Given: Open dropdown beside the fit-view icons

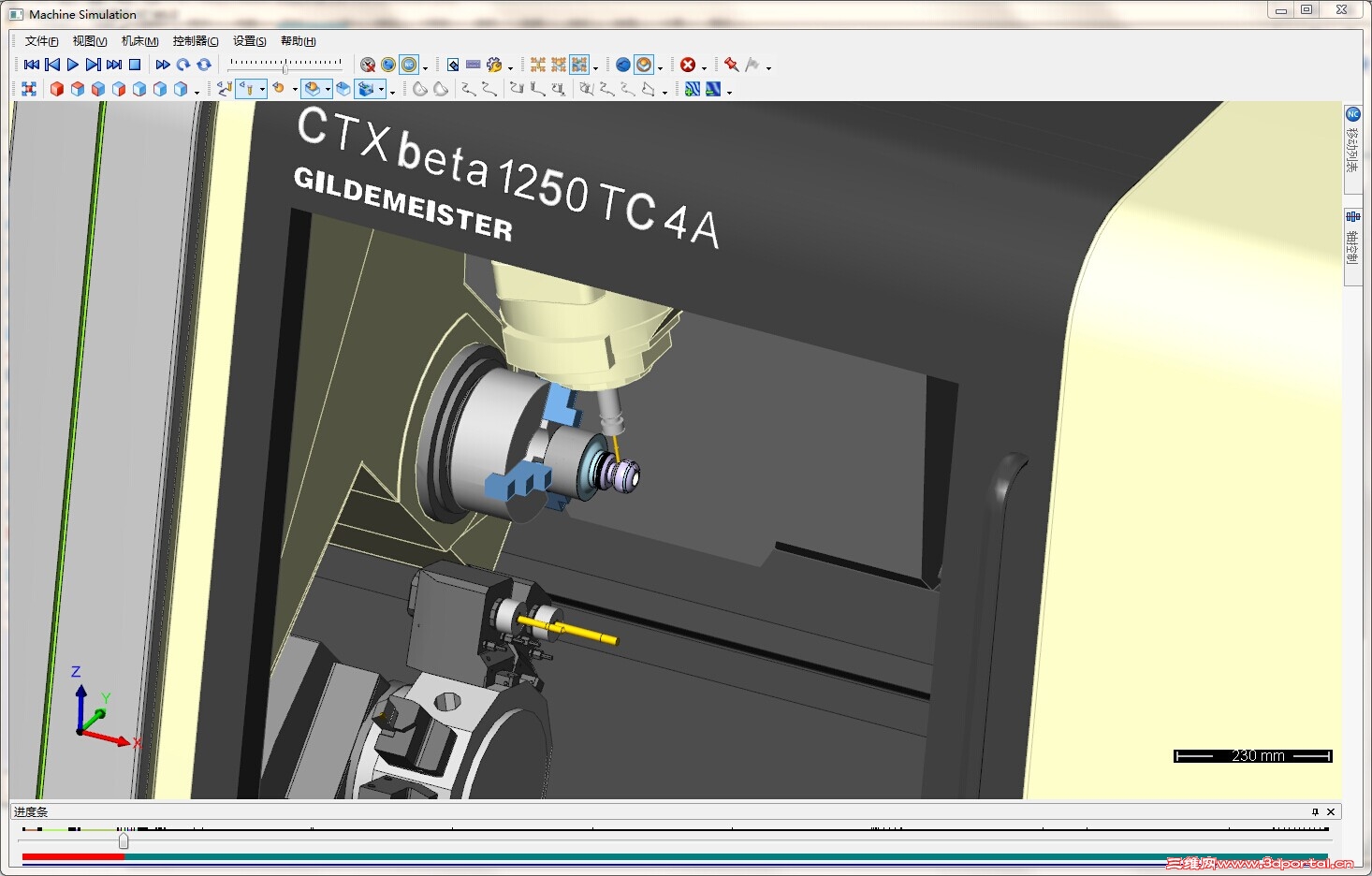Looking at the screenshot, I should (x=595, y=66).
